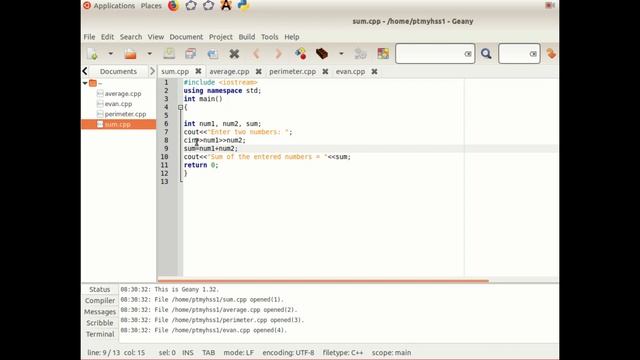The height and width of the screenshot is (360, 640).
Task: Collapse the home folder tree node
Action: pos(85,83)
